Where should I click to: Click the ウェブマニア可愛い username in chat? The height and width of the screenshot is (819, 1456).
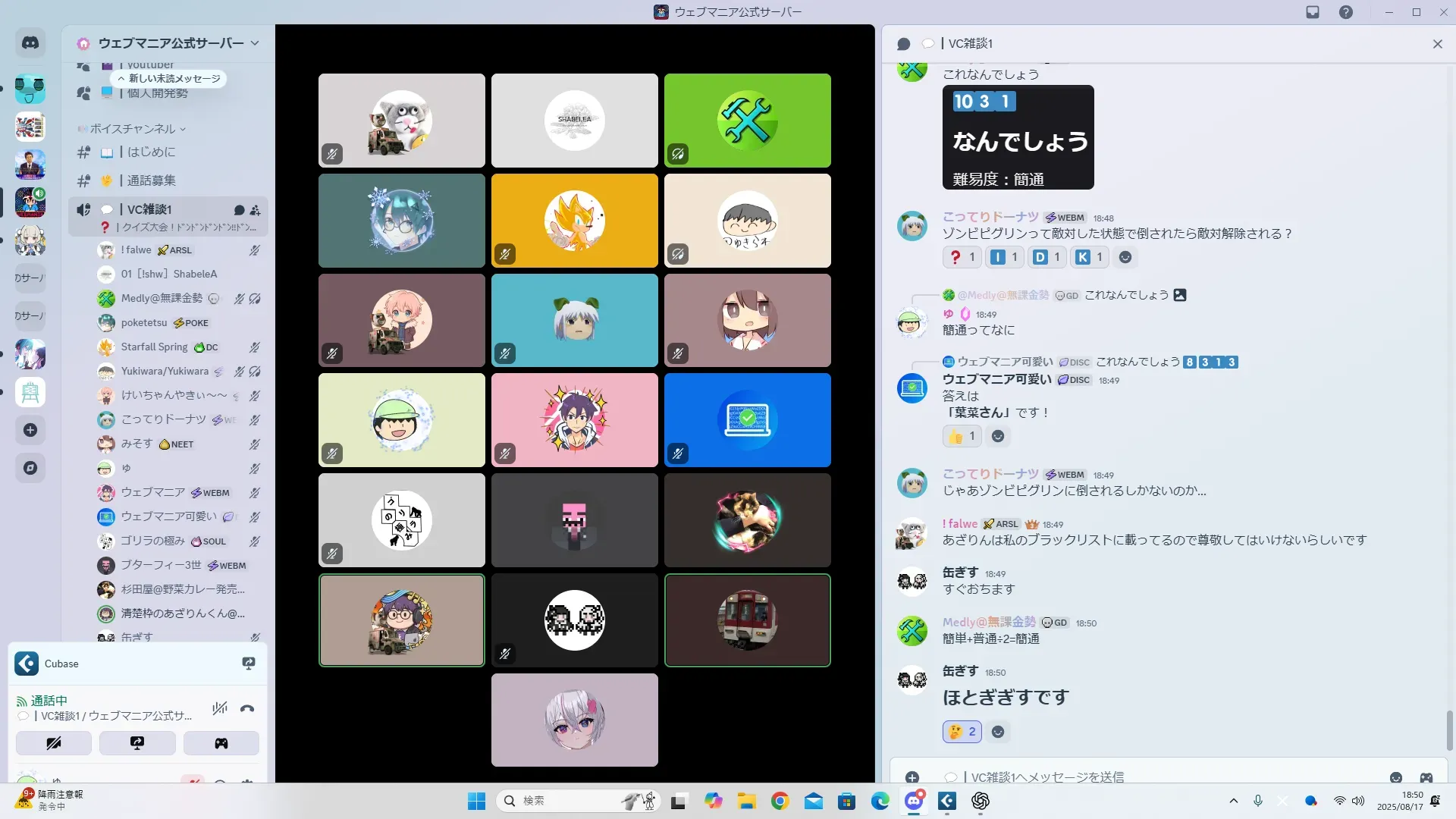pyautogui.click(x=996, y=379)
